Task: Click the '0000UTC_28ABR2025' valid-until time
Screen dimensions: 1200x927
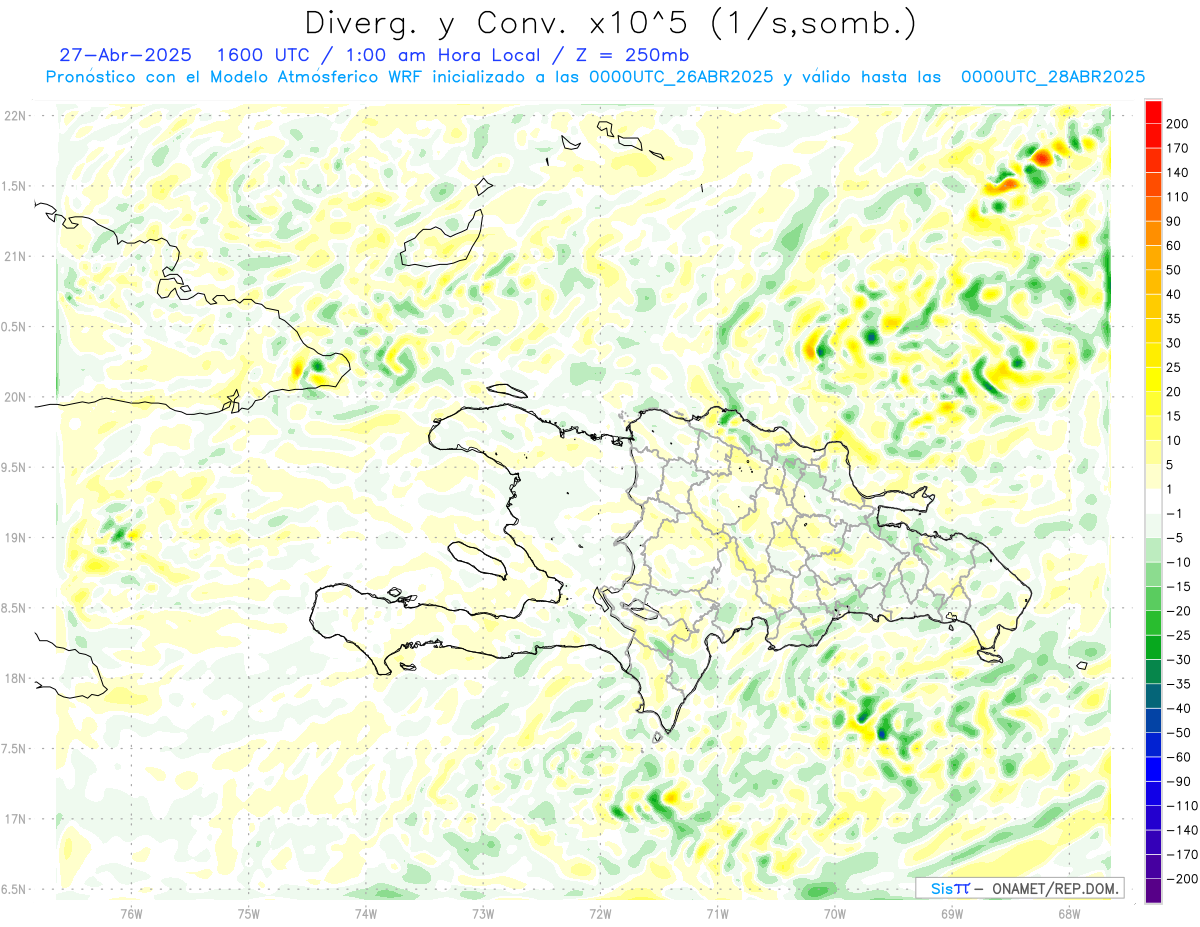Action: [x=1052, y=77]
